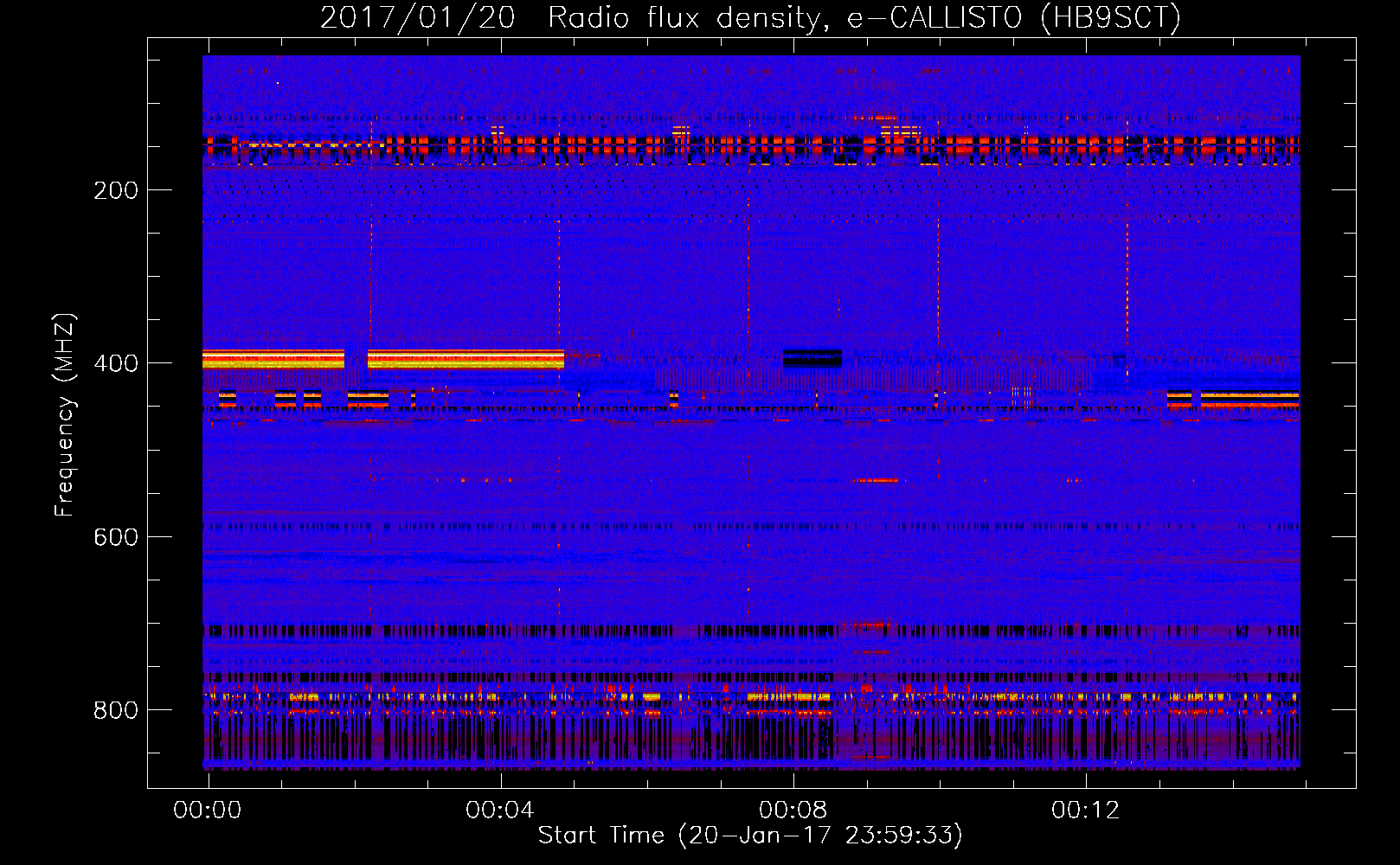The height and width of the screenshot is (865, 1400).
Task: Click the 800 frequency tick label
Action: (116, 710)
